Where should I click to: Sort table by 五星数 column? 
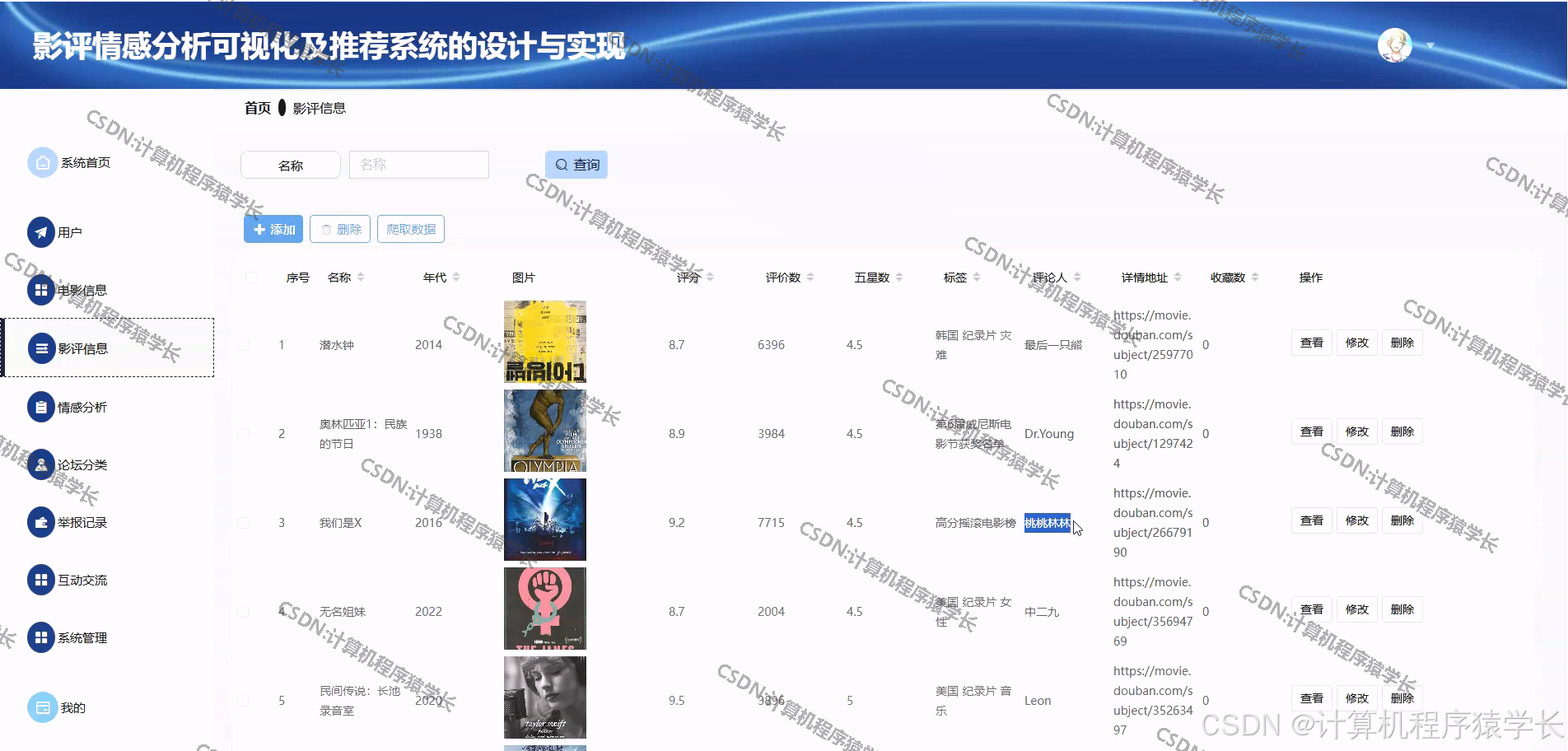(x=899, y=278)
